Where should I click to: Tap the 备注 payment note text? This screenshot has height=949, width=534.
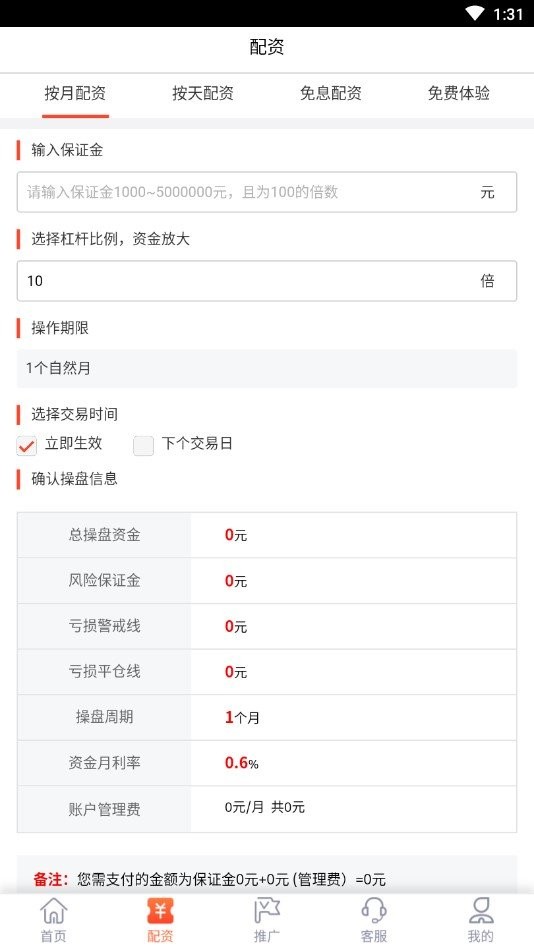point(209,879)
